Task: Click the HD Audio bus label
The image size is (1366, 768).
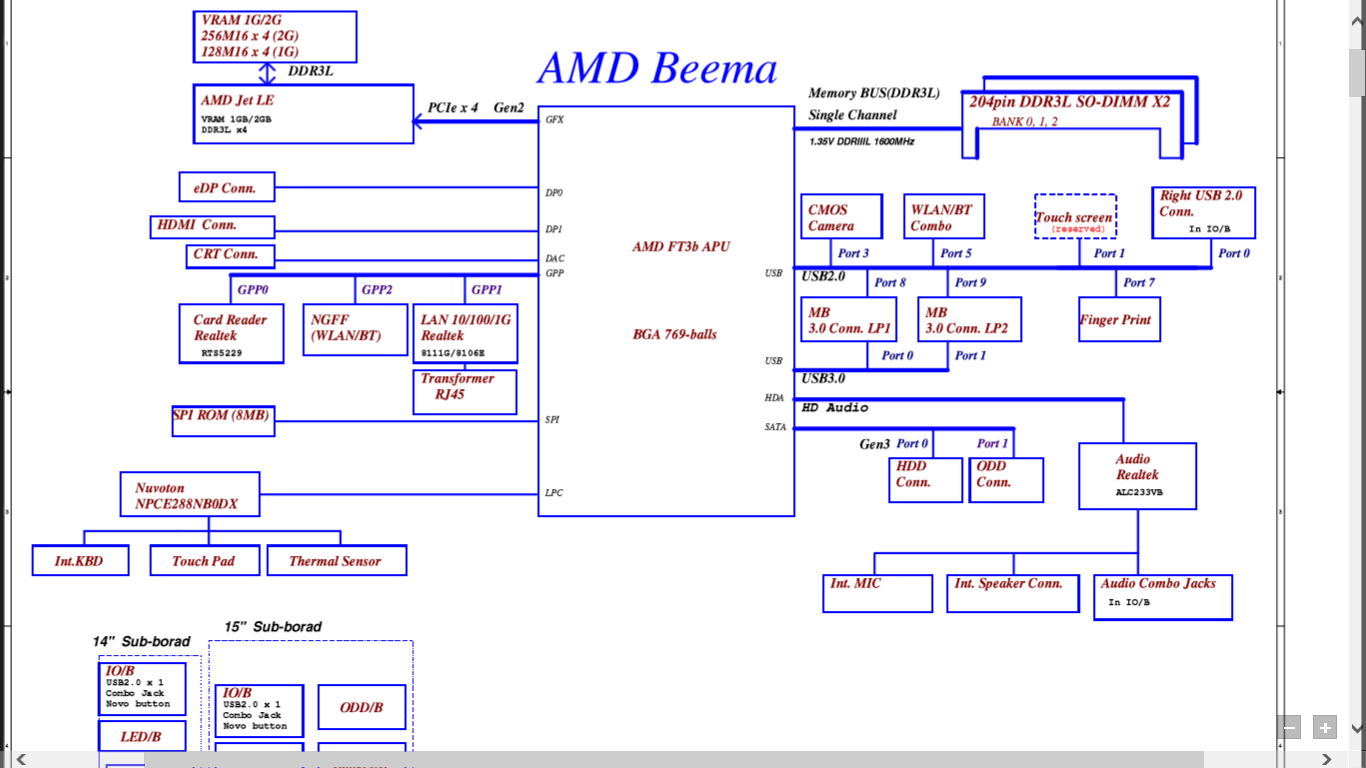Action: [x=835, y=408]
